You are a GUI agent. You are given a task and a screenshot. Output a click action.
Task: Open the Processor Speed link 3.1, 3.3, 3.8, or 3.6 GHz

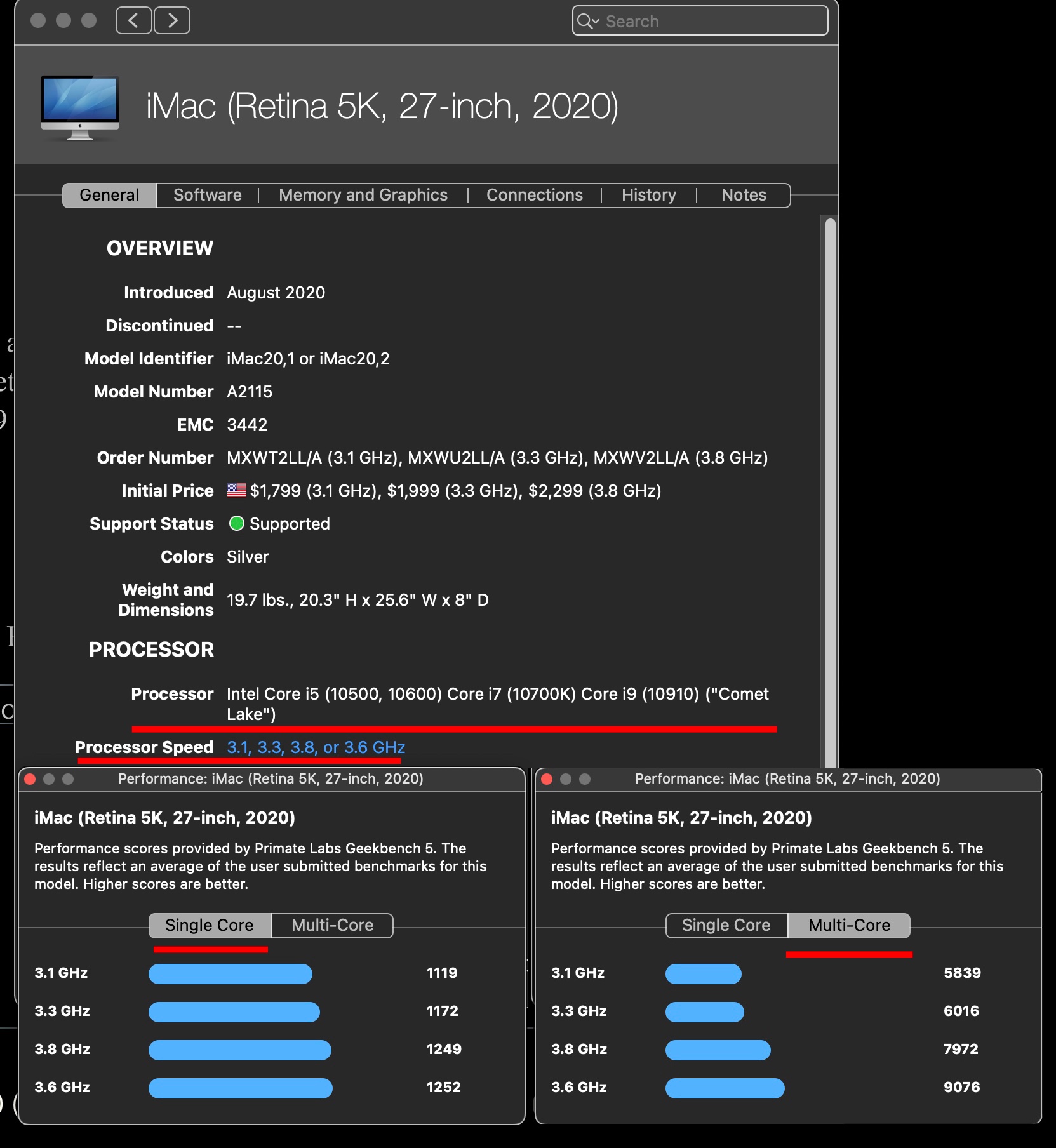[316, 747]
